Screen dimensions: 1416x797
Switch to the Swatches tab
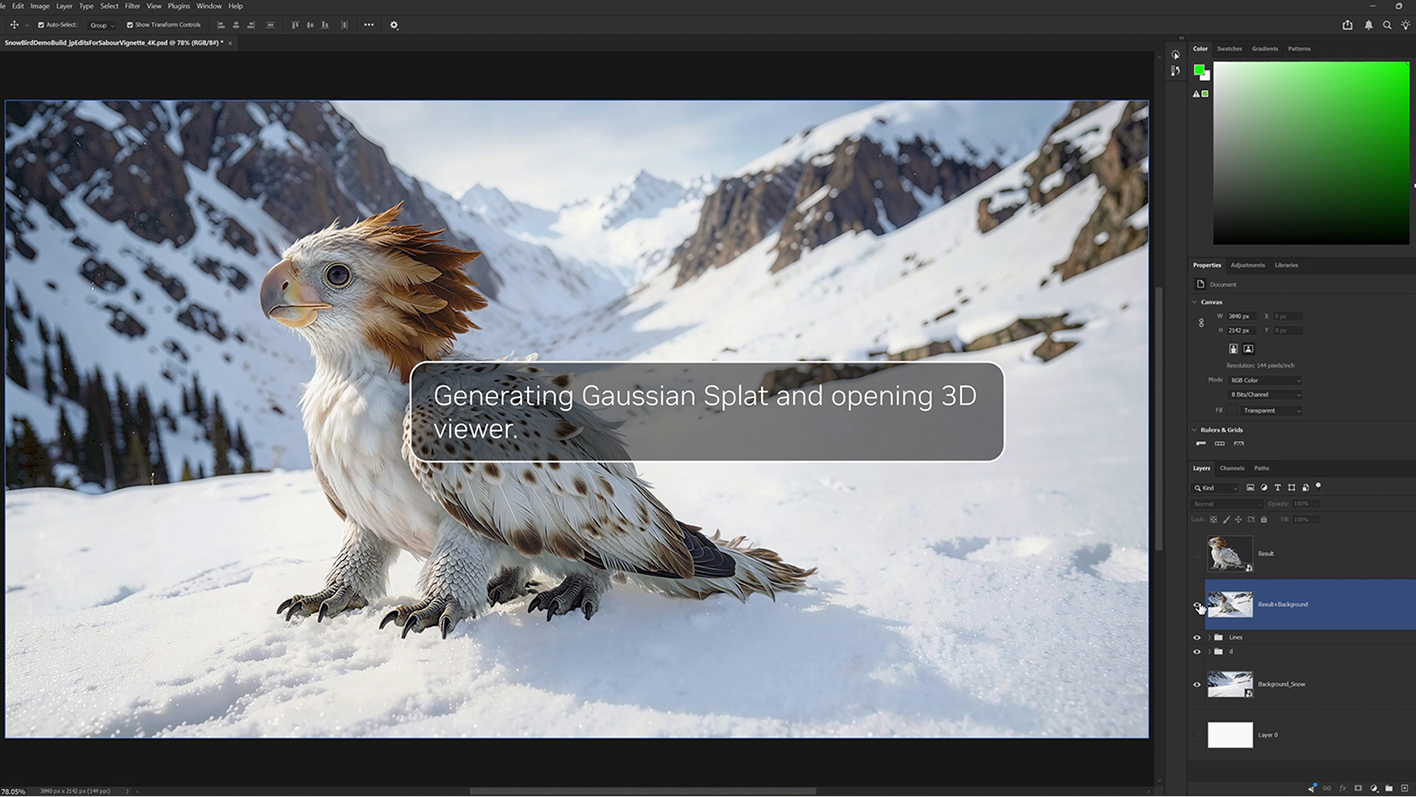tap(1229, 49)
